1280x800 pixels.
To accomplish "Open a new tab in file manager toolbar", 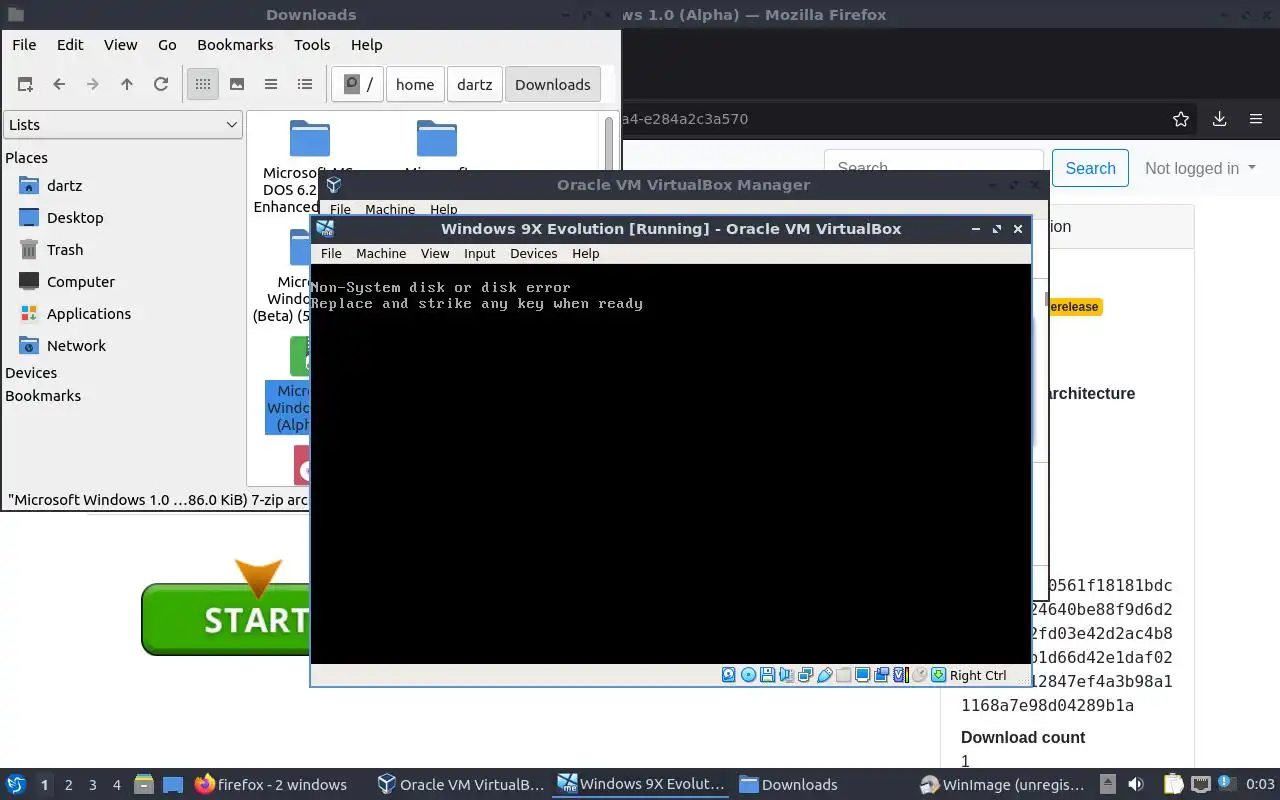I will pyautogui.click(x=25, y=85).
